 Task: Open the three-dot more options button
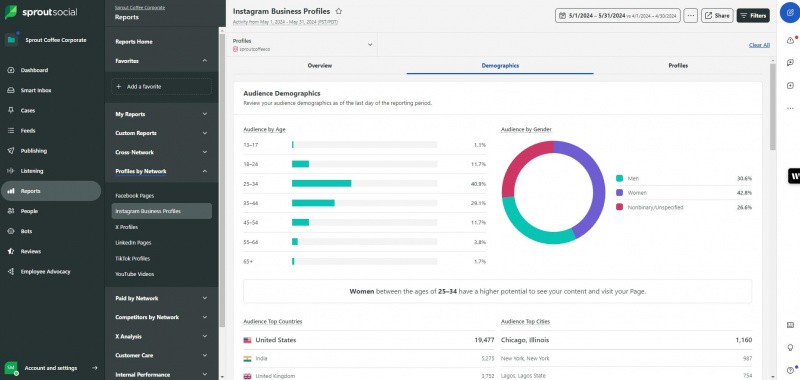[691, 16]
